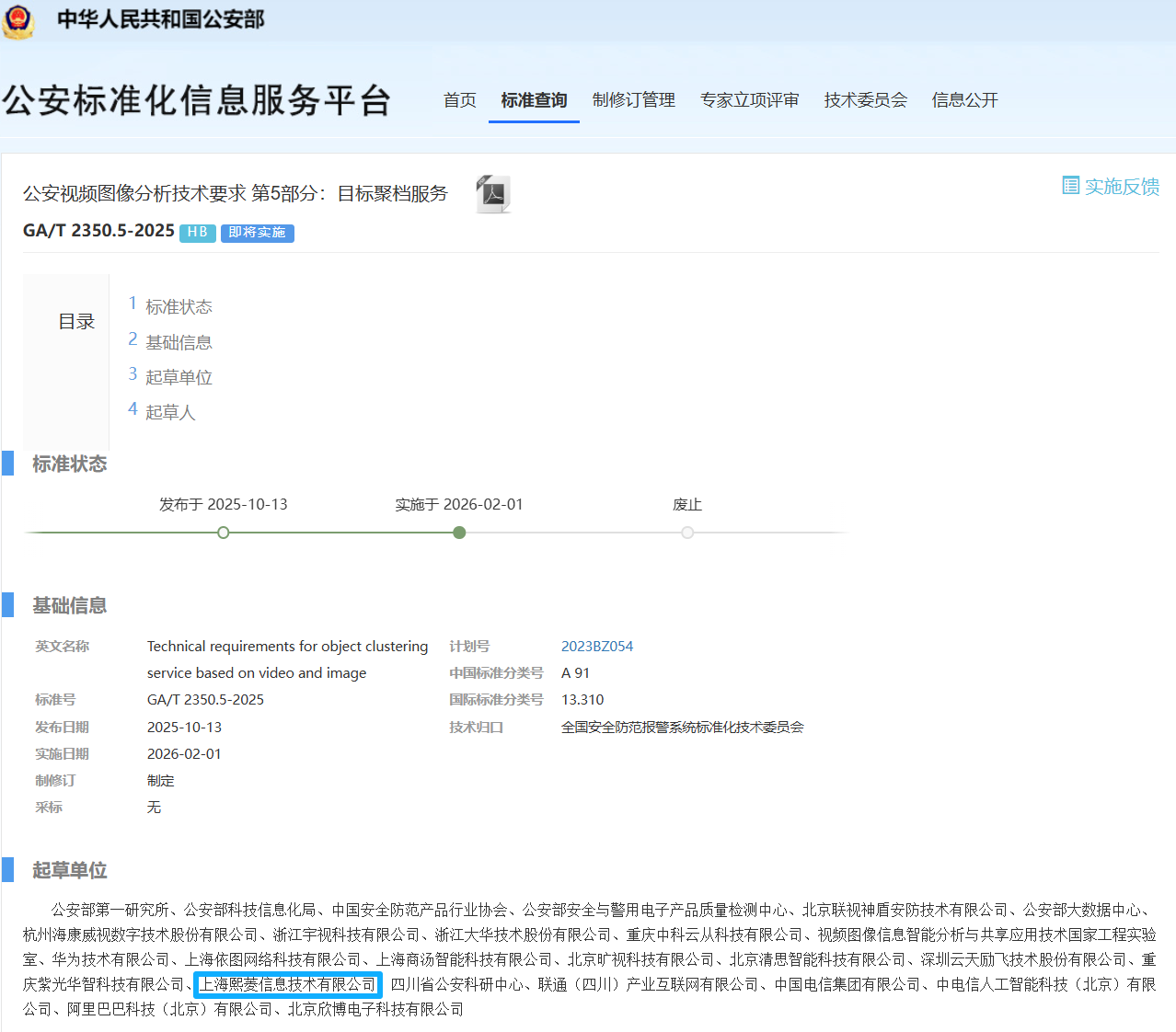Click the national emblem logo
Image resolution: width=1176 pixels, height=1032 pixels.
coord(18,23)
